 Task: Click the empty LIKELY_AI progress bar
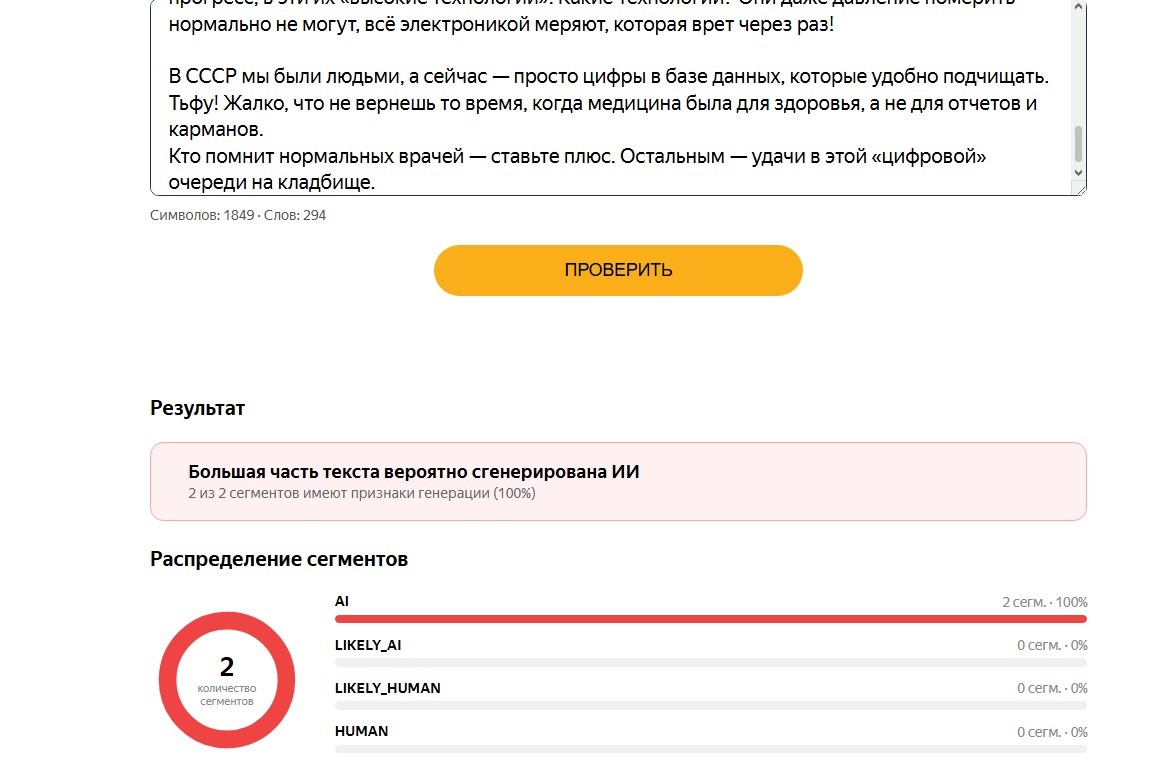pos(710,662)
